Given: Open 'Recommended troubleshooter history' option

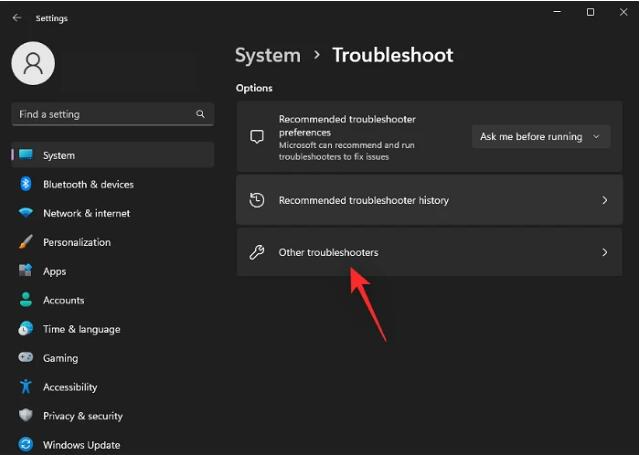Looking at the screenshot, I should 429,200.
